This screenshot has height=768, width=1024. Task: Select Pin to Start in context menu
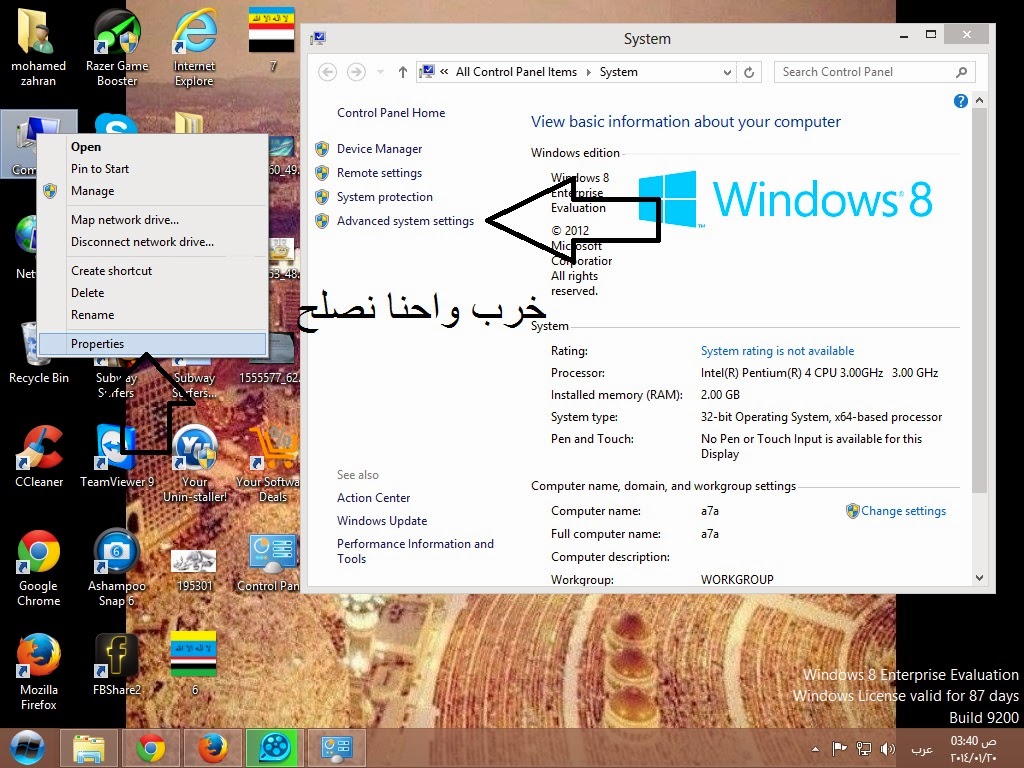point(152,168)
